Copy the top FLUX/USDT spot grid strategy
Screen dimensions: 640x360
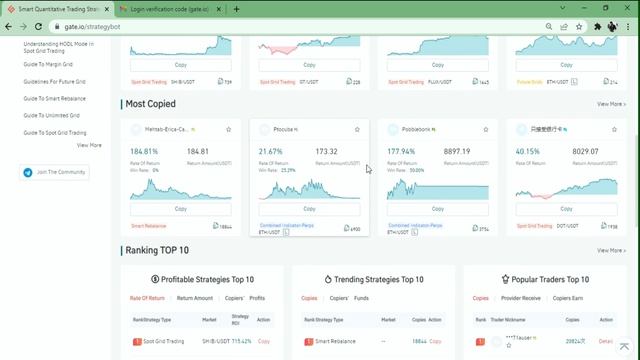[x=438, y=65]
